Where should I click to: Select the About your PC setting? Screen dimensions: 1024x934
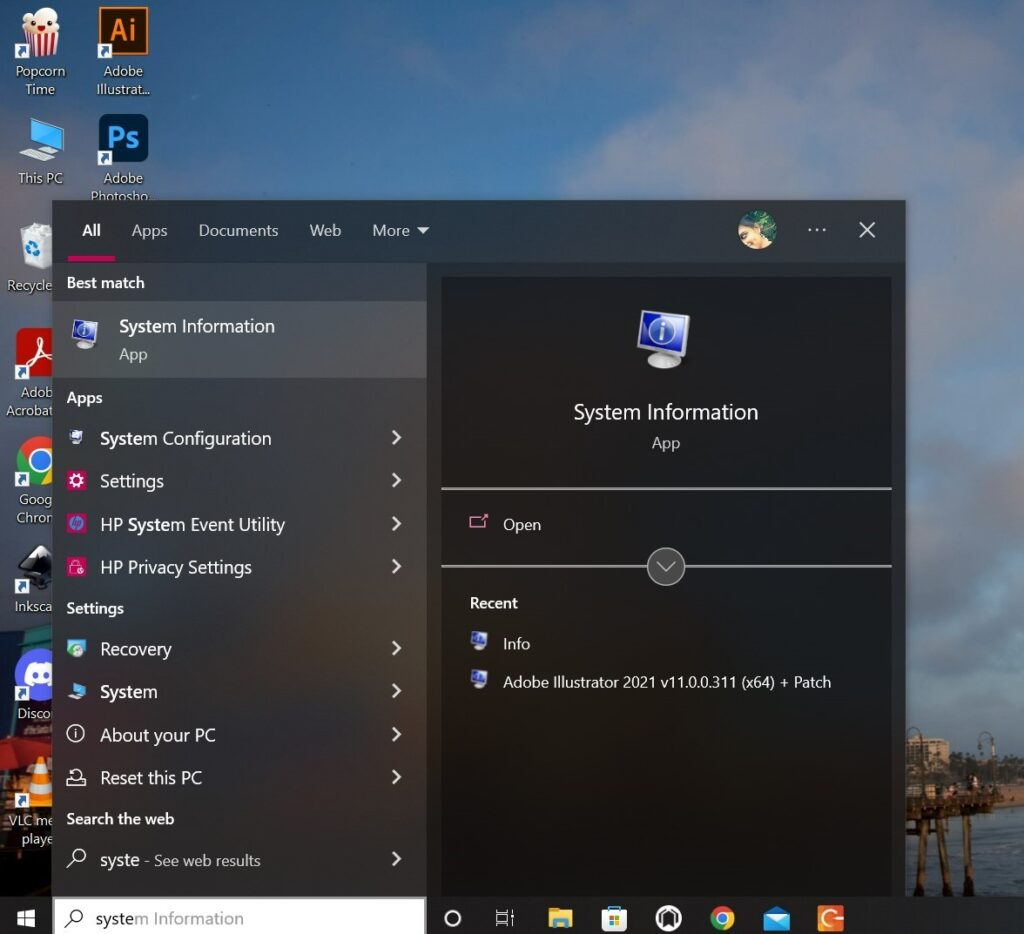pos(157,735)
